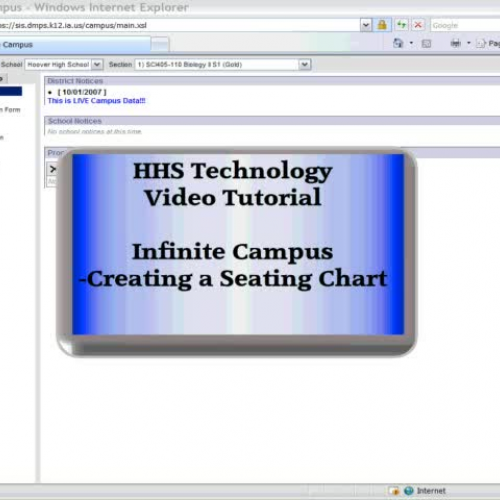The height and width of the screenshot is (500, 500).
Task: Open the This is LIVE Campus Data link
Action: click(x=97, y=101)
